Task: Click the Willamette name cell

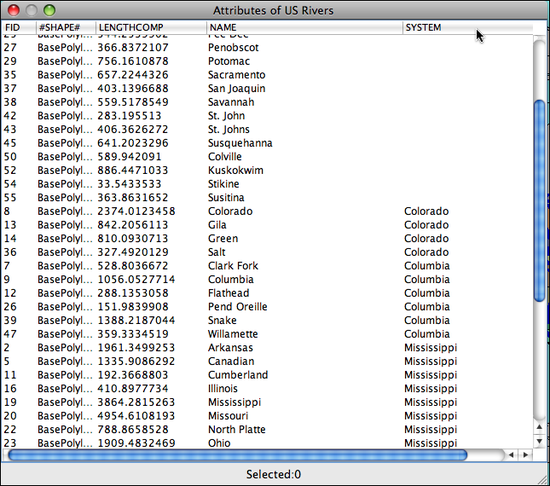Action: pos(233,334)
